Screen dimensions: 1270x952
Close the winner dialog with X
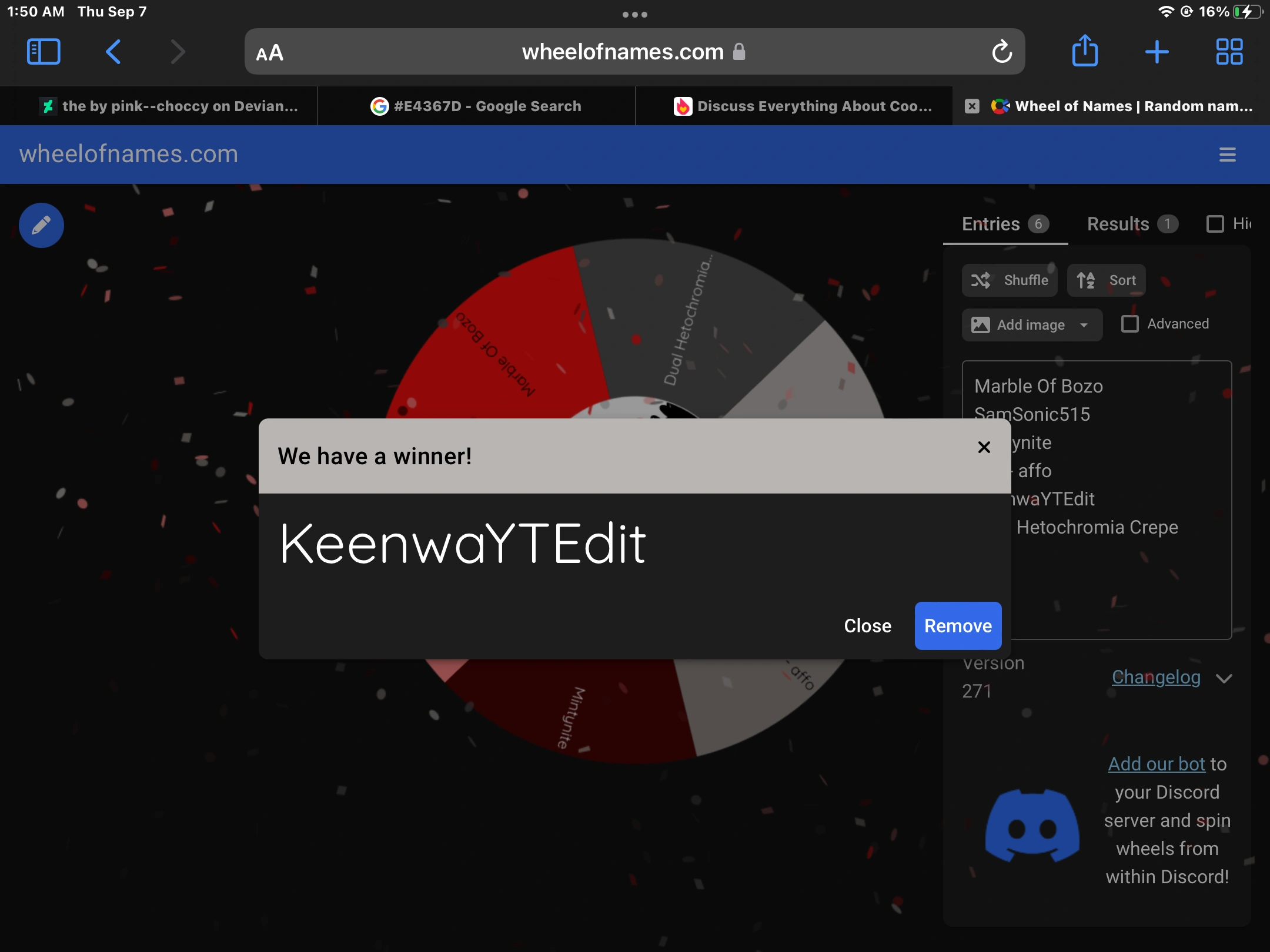(x=984, y=447)
